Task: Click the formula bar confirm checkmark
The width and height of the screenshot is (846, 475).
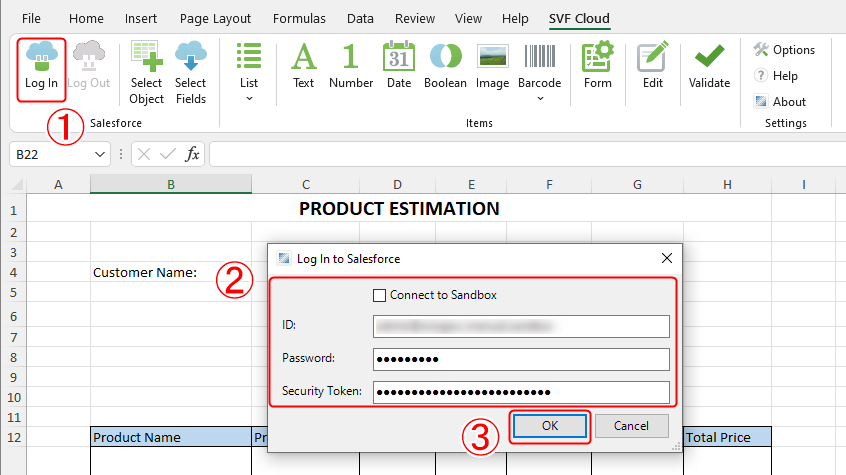Action: click(x=168, y=154)
